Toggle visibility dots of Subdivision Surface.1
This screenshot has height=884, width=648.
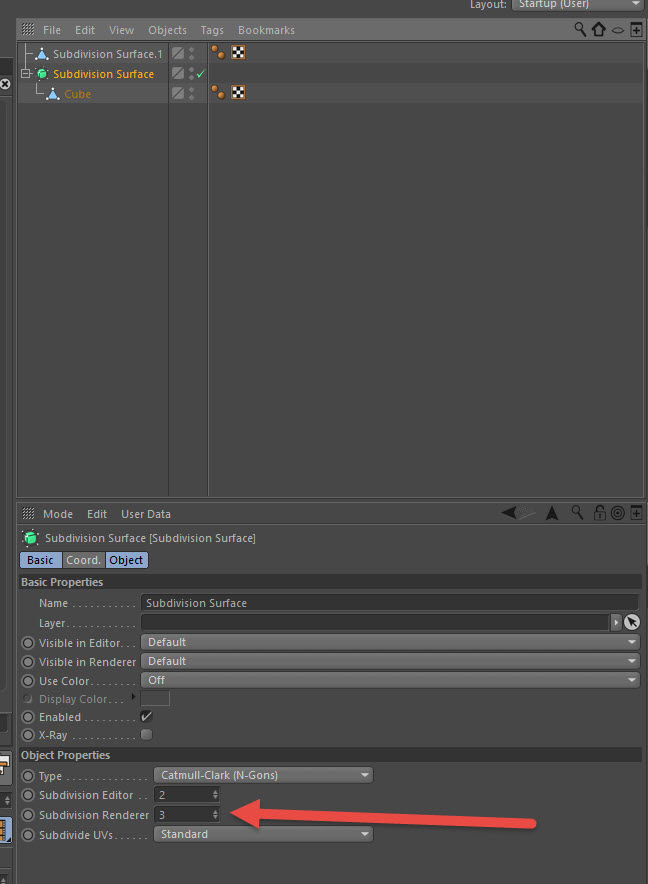tap(192, 54)
